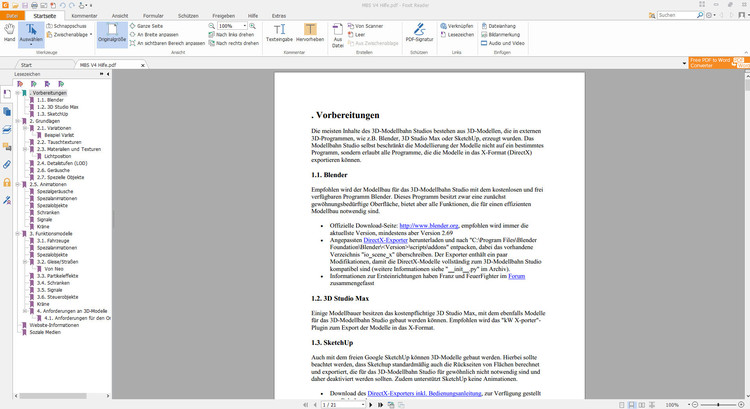Click the Suchen search field
Image resolution: width=750 pixels, height=409 pixels.
point(677,15)
